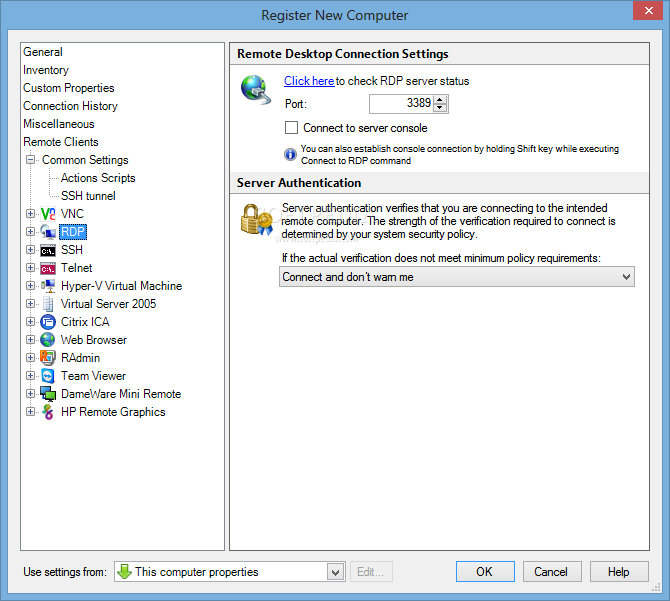Expand the RDP tree node

[30, 232]
